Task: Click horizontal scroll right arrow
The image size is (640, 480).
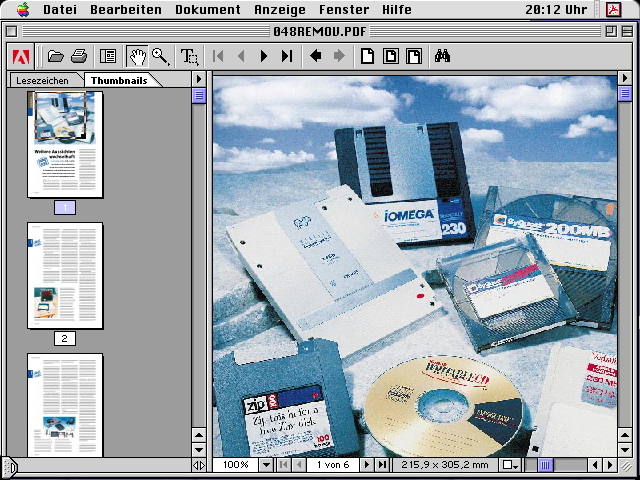Action: (610, 464)
